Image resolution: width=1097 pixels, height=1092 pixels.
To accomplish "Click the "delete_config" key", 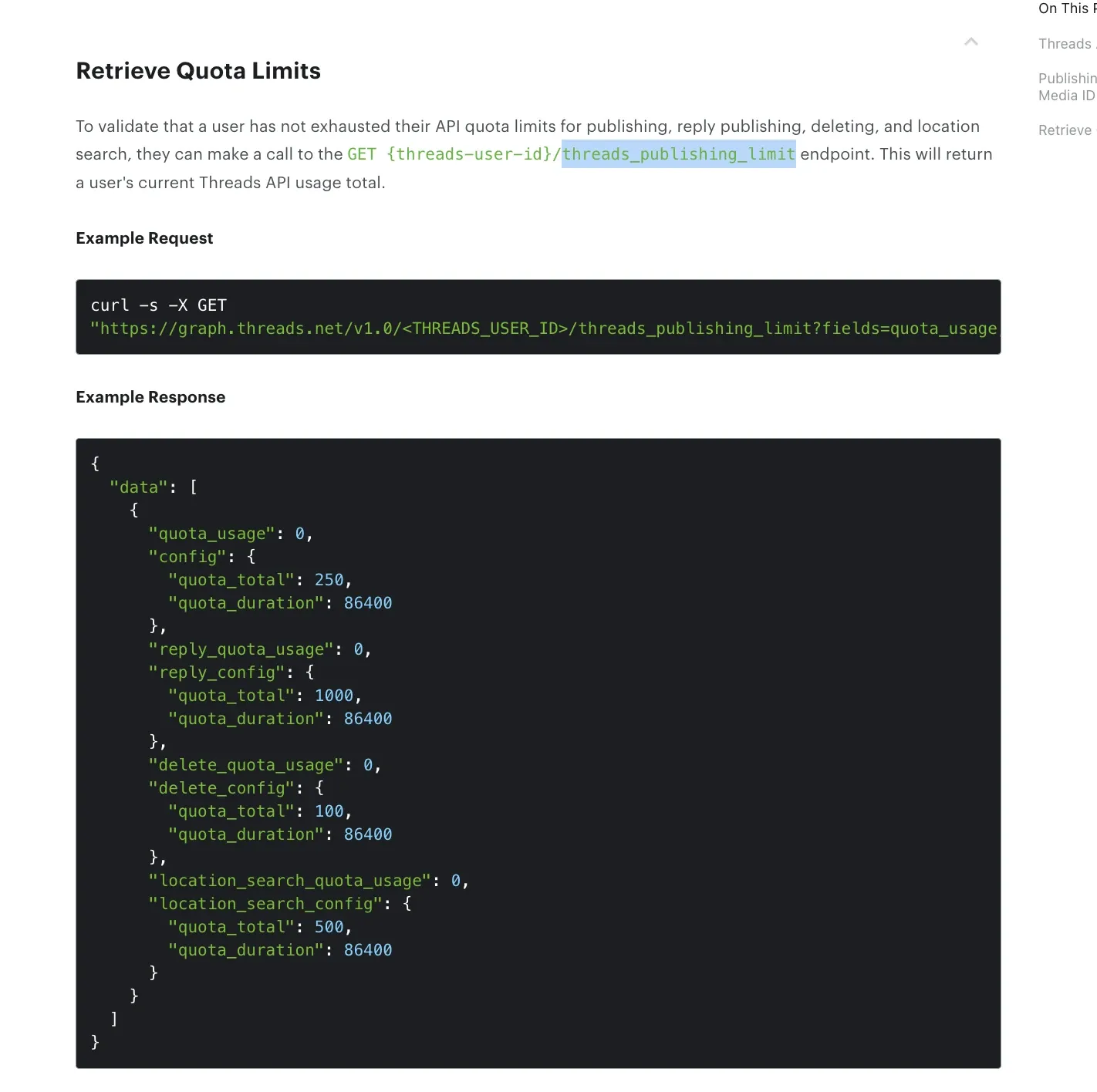I will 221,788.
